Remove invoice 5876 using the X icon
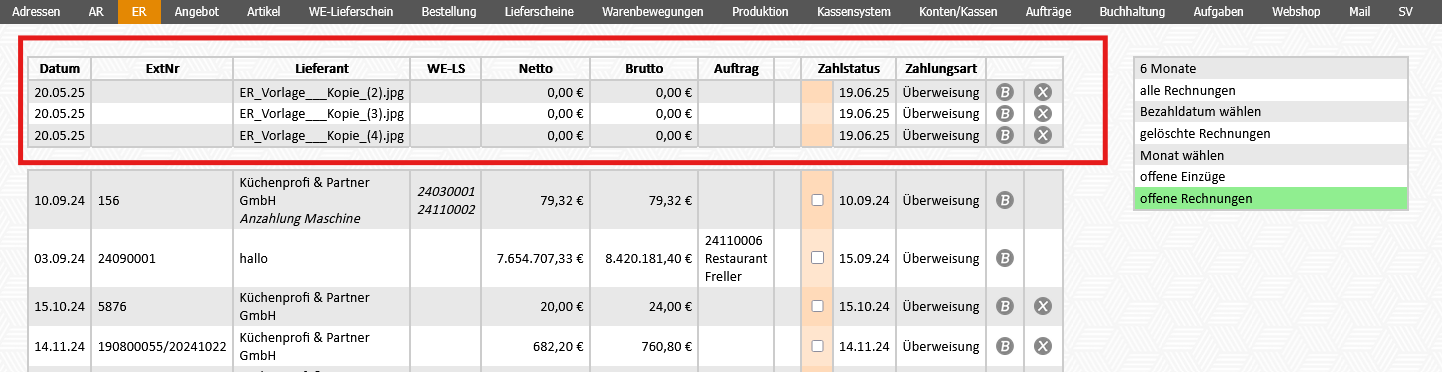The image size is (1442, 372). click(1042, 306)
